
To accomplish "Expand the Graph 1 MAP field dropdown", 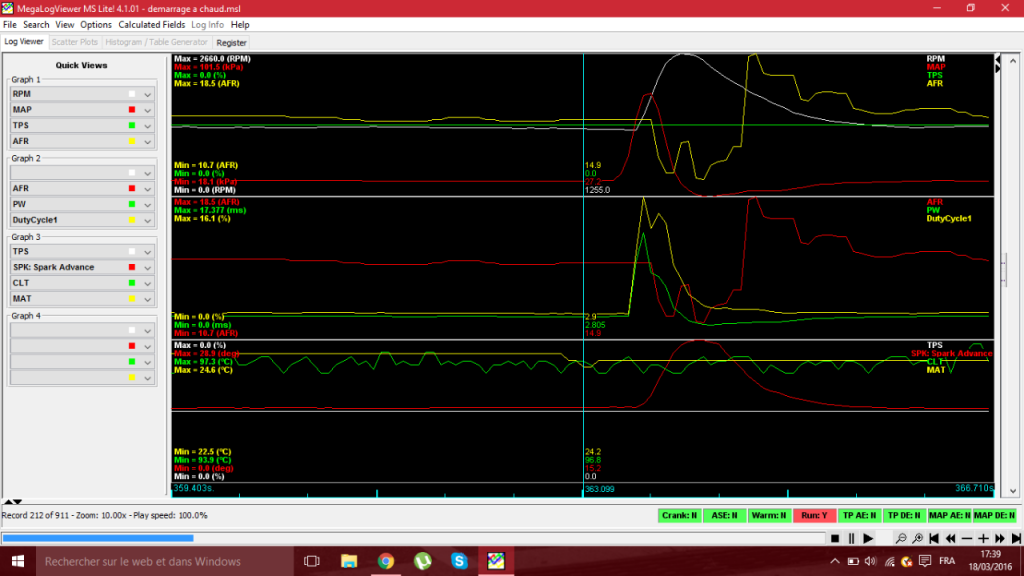I will pyautogui.click(x=148, y=110).
